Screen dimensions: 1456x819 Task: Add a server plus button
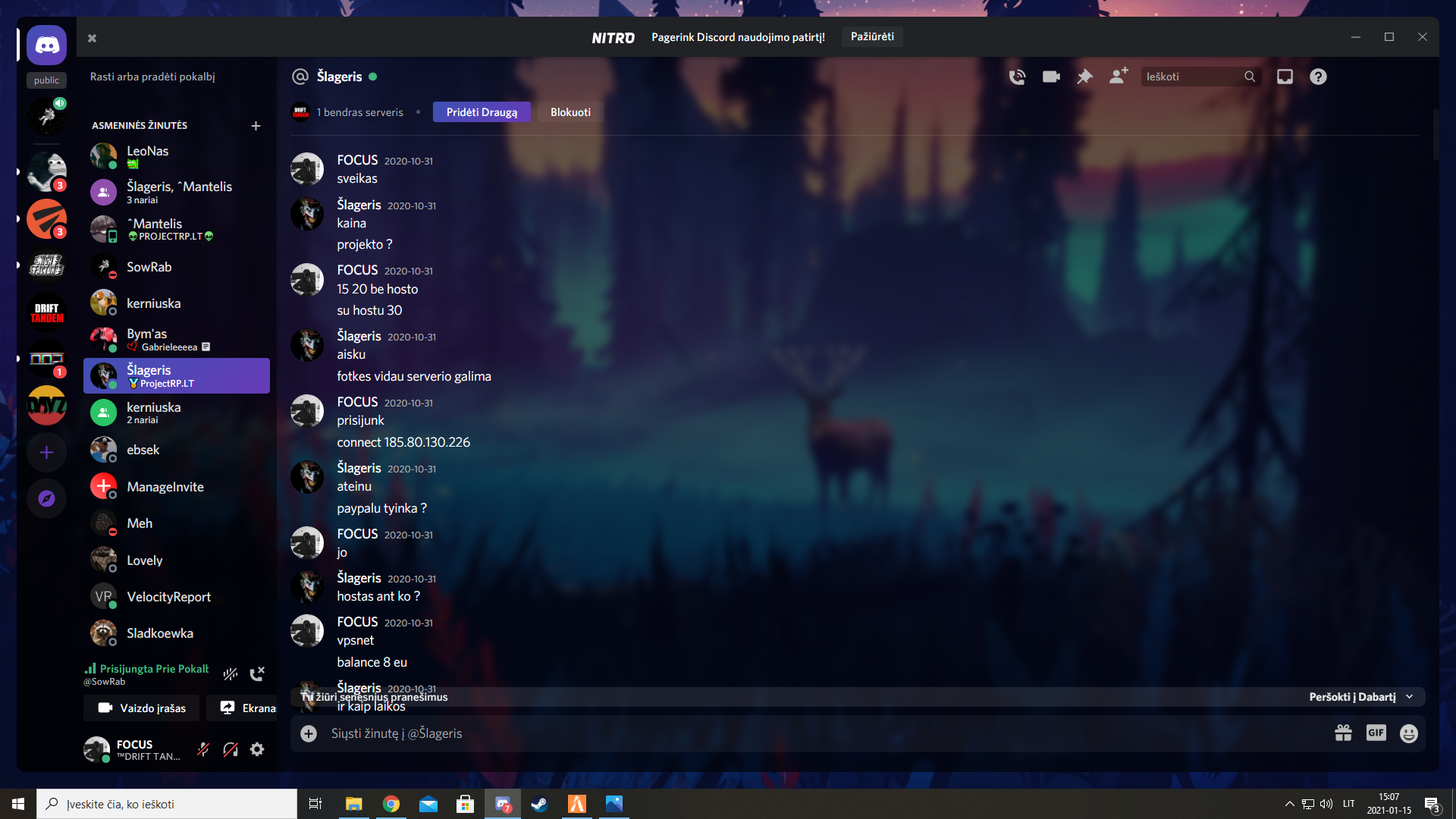click(x=46, y=453)
